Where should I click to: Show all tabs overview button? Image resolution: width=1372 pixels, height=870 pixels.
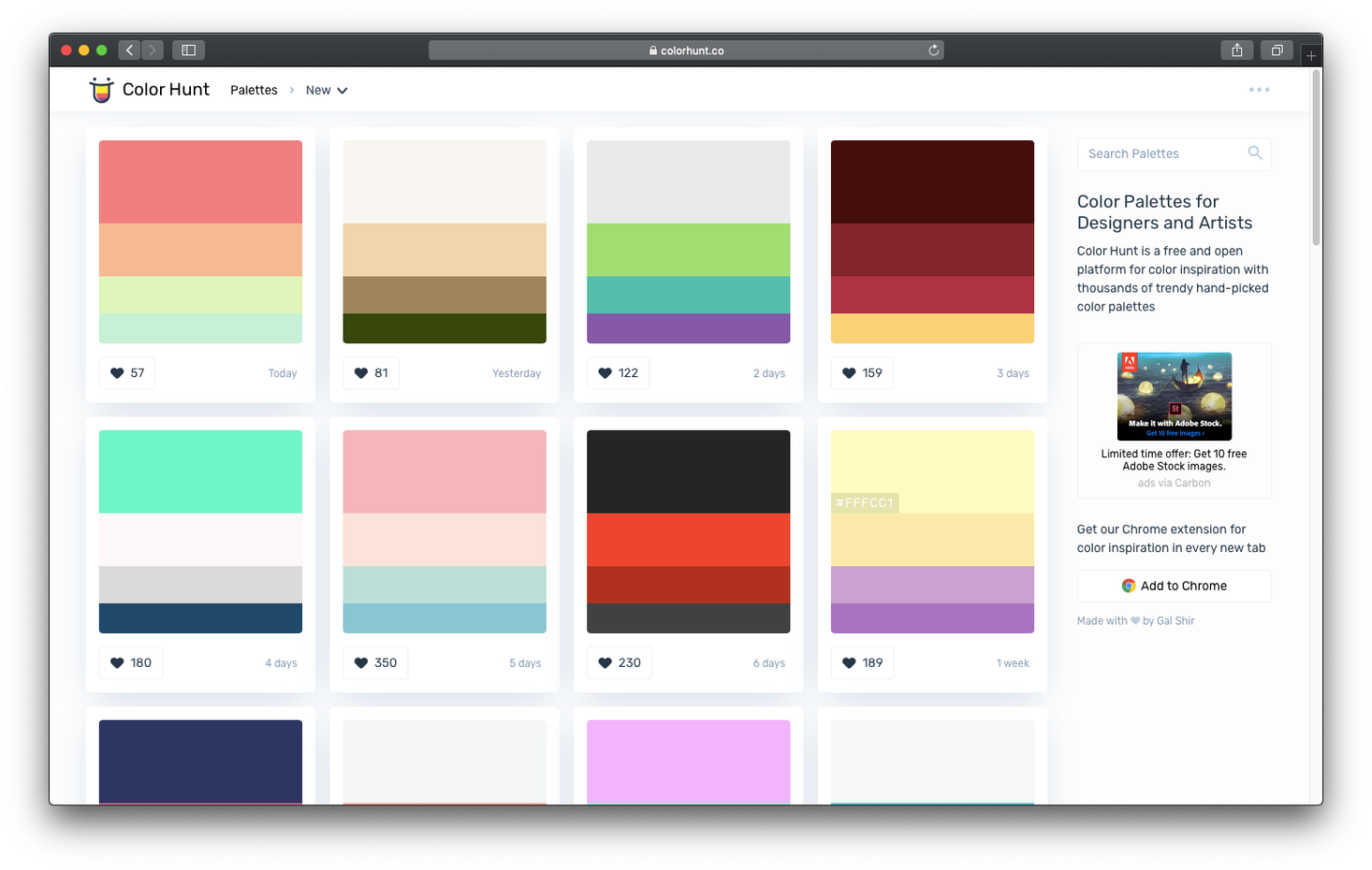(1277, 51)
